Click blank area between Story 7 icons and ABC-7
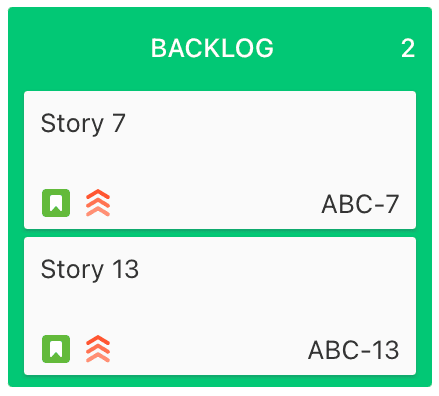 215,203
